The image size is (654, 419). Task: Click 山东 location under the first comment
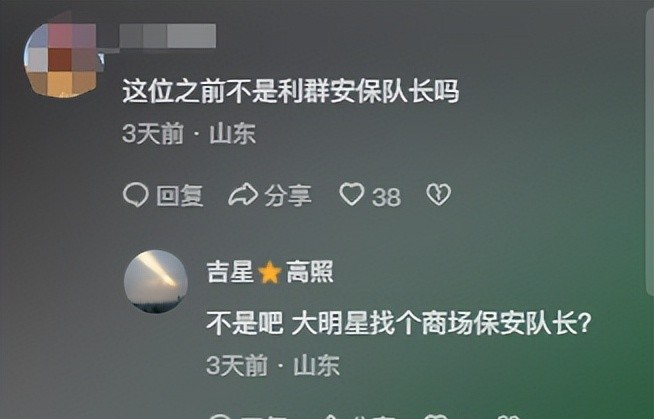[232, 134]
